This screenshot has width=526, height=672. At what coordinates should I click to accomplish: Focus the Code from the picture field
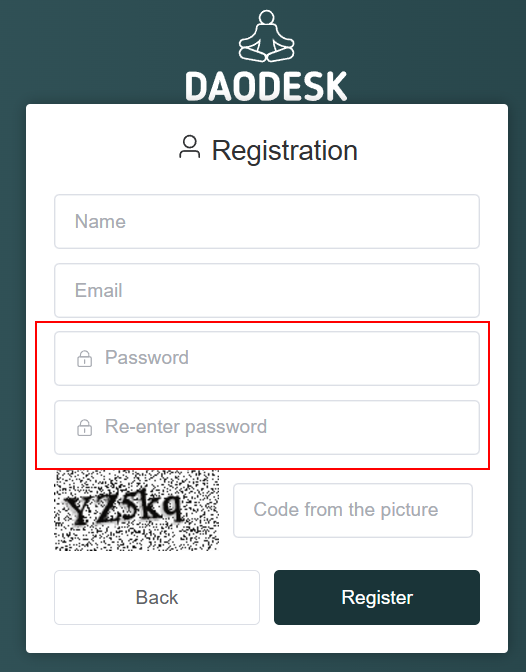353,510
